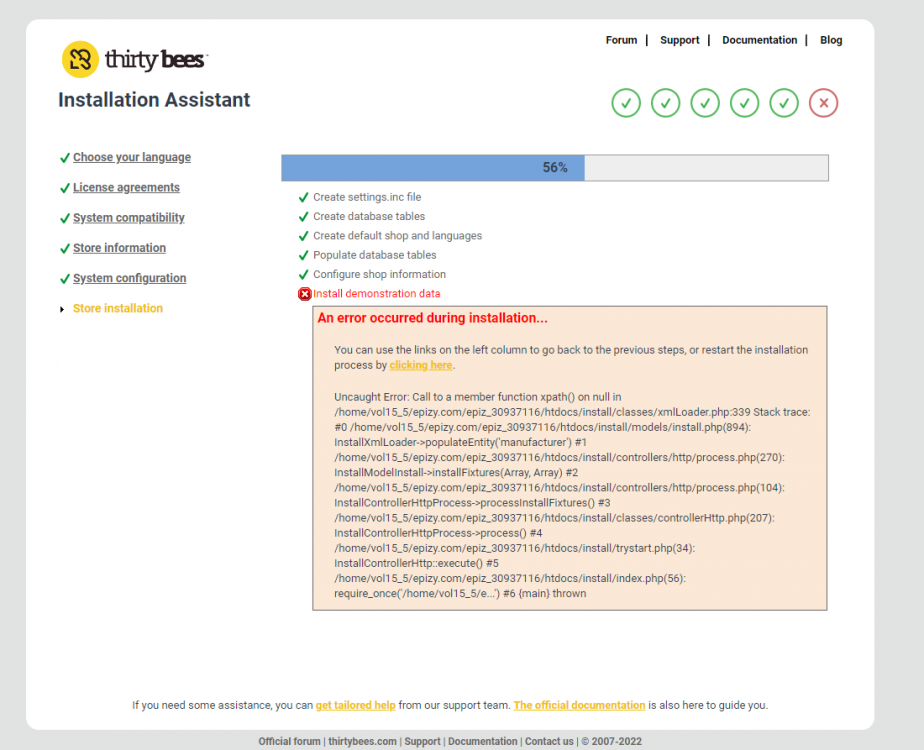Screen dimensions: 924x750
Task: Click Contact us in the footer
Action: [549, 741]
